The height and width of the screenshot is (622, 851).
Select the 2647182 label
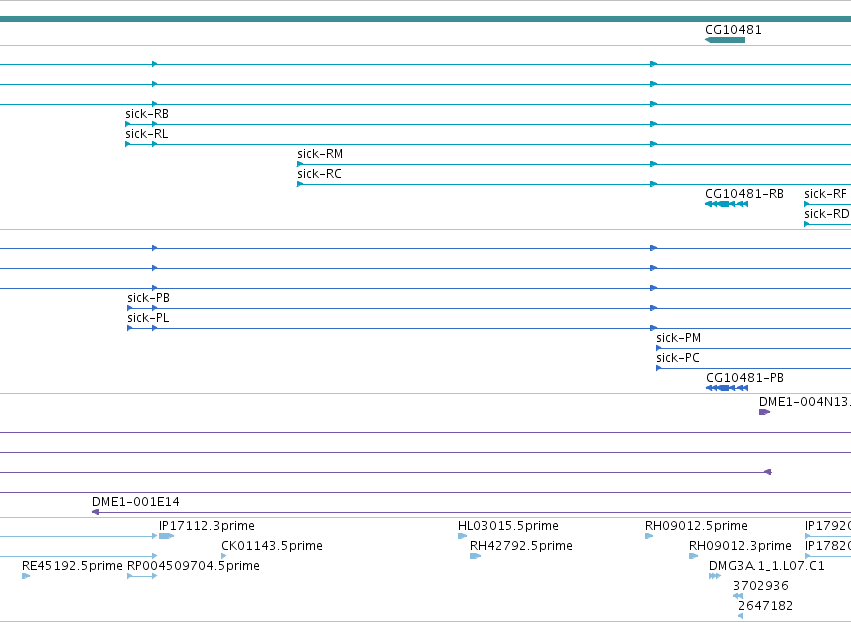coord(765,606)
